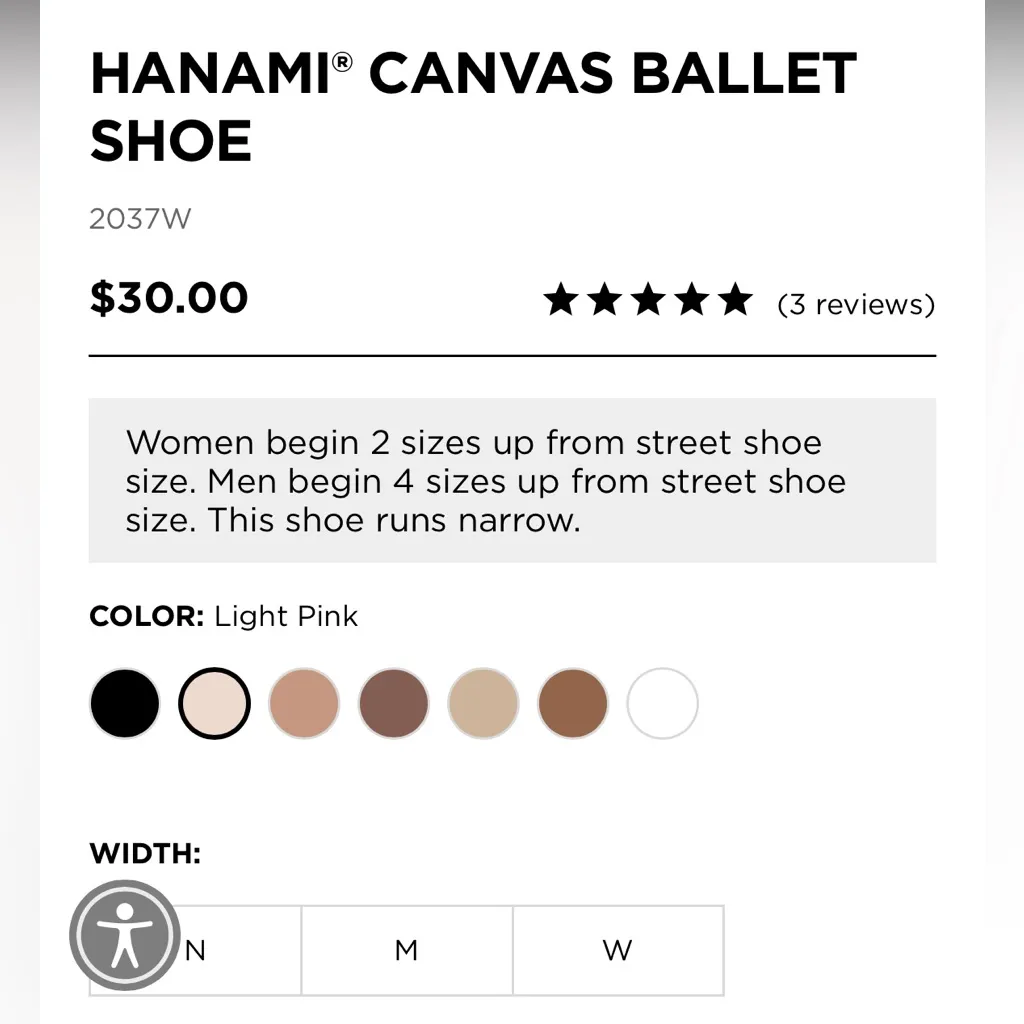Select the black color swatch

click(x=124, y=703)
